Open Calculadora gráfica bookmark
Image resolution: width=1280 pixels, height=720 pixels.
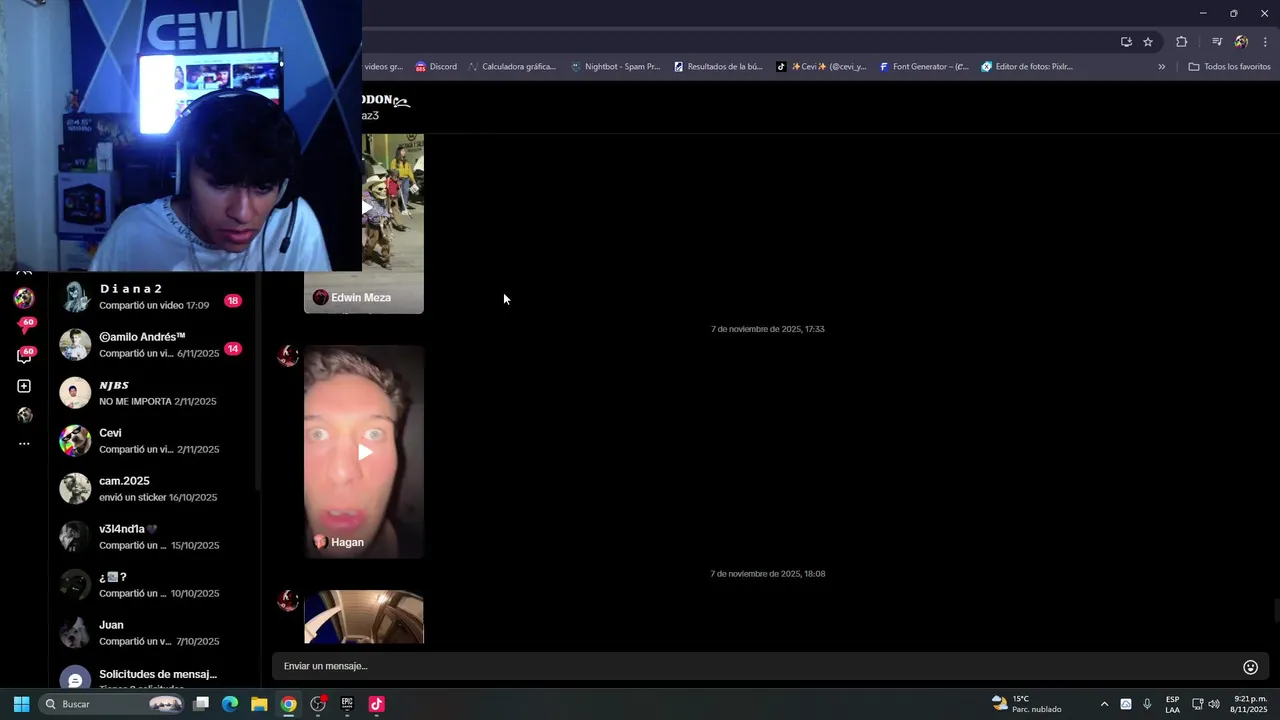512,67
